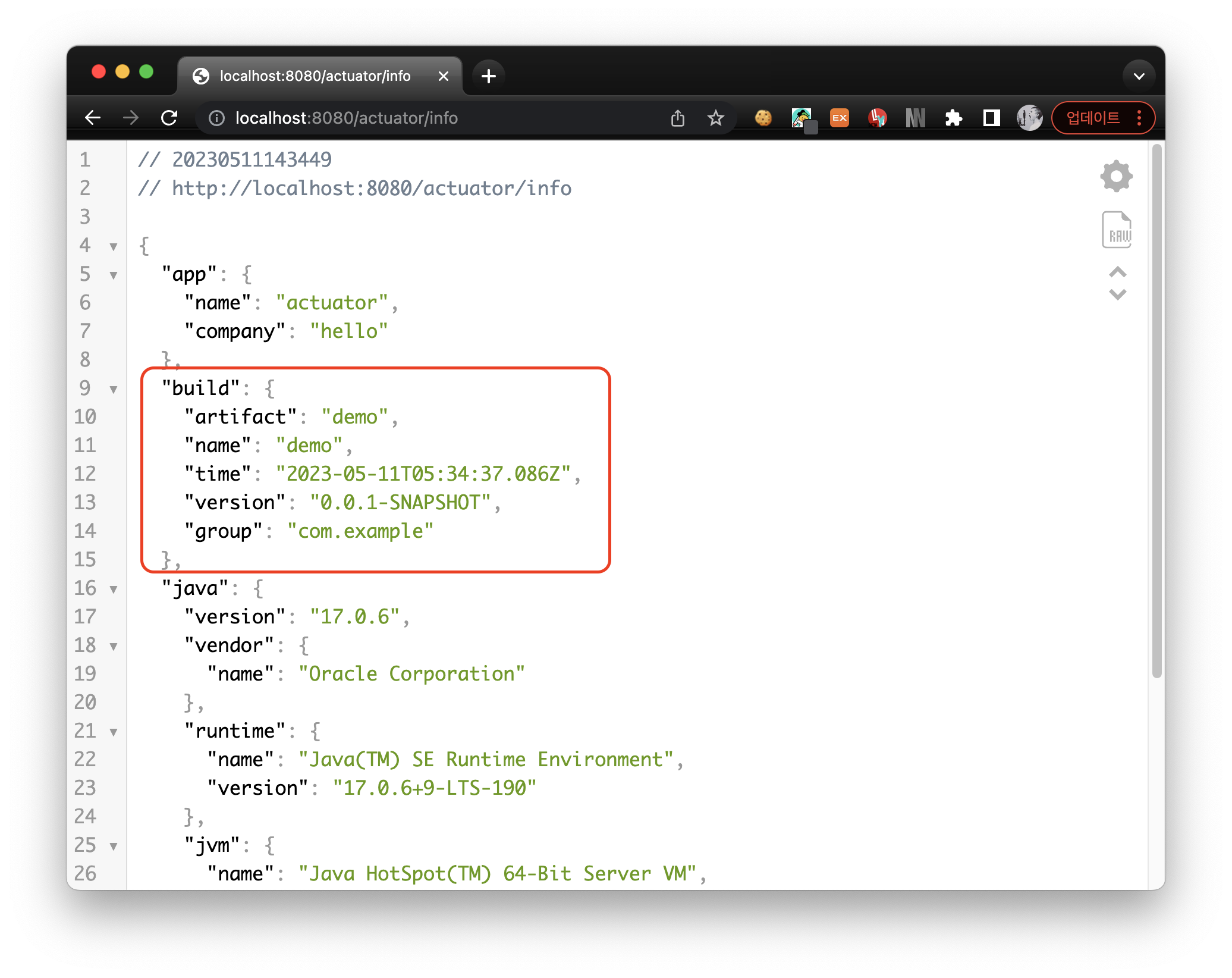Click the expand-all down chevron
The image size is (1232, 978).
(1117, 294)
